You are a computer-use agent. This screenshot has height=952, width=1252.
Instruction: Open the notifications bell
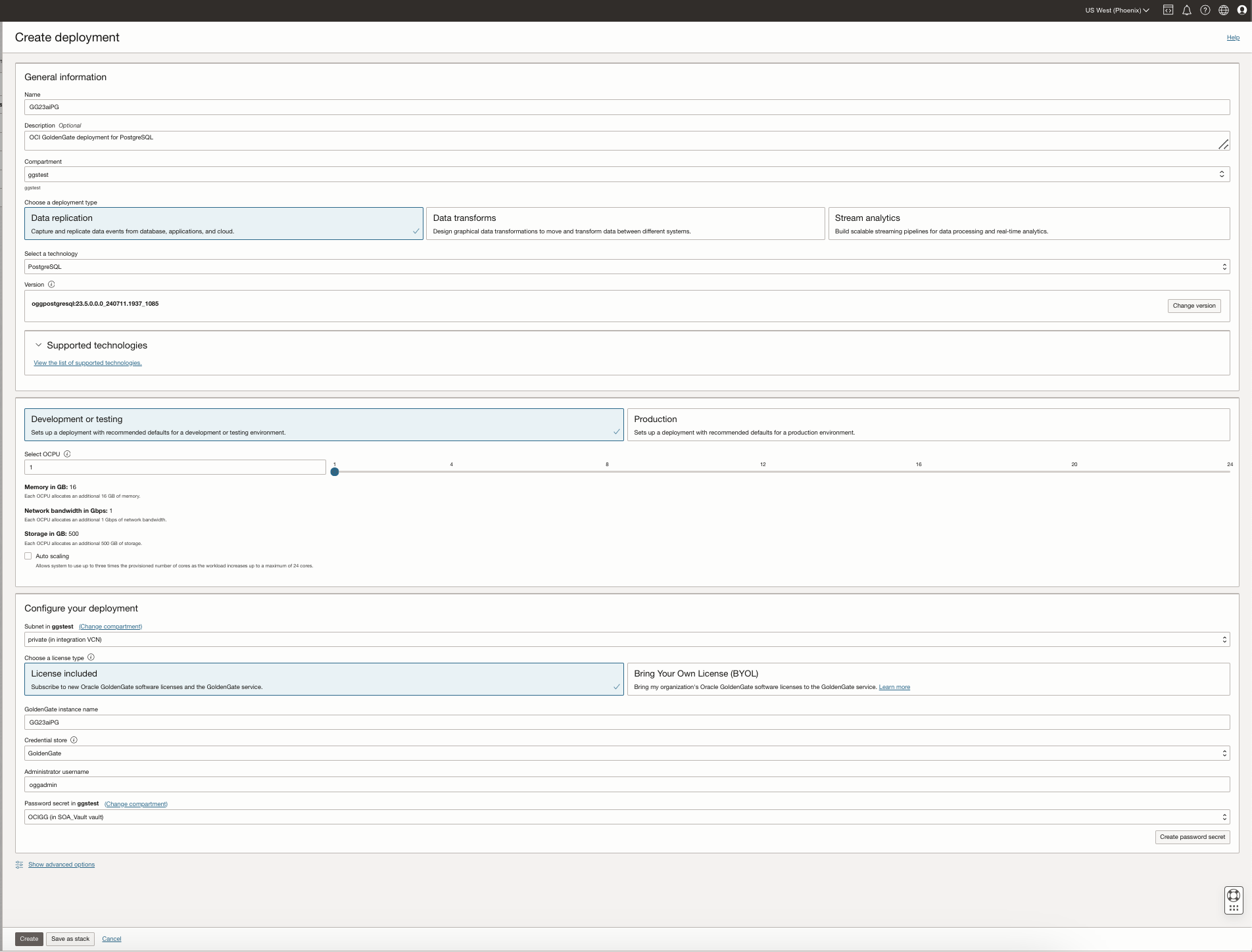click(x=1187, y=10)
